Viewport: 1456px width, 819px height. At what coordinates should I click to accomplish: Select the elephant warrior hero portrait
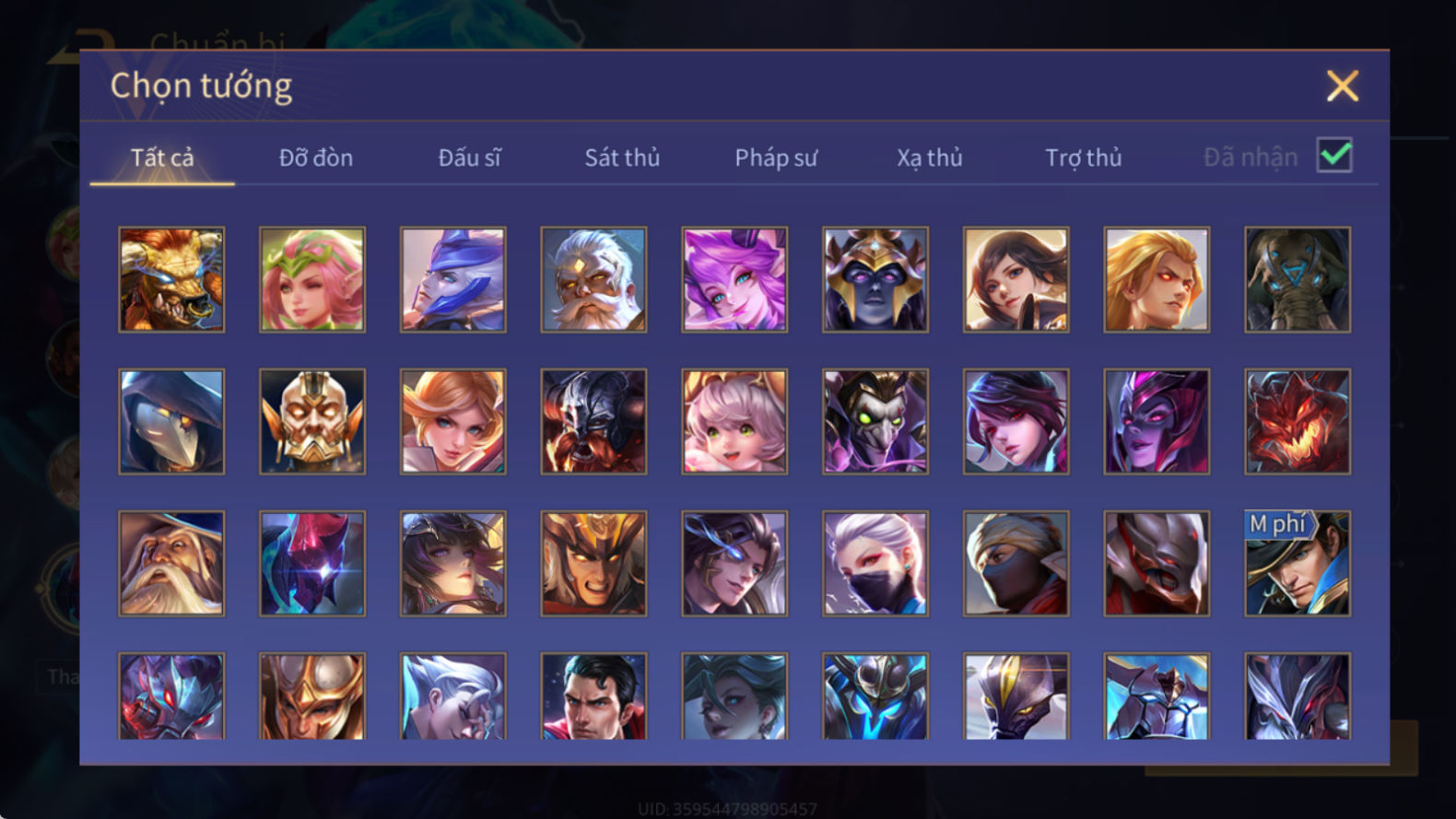(1297, 280)
